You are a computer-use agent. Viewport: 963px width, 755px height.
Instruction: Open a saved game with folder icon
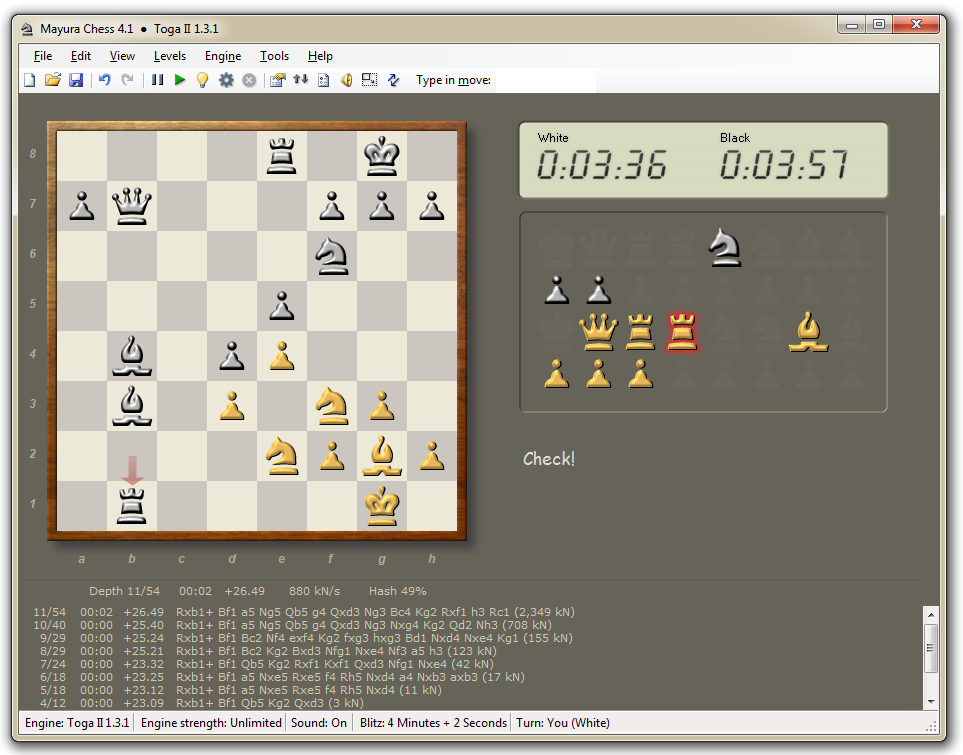click(53, 80)
